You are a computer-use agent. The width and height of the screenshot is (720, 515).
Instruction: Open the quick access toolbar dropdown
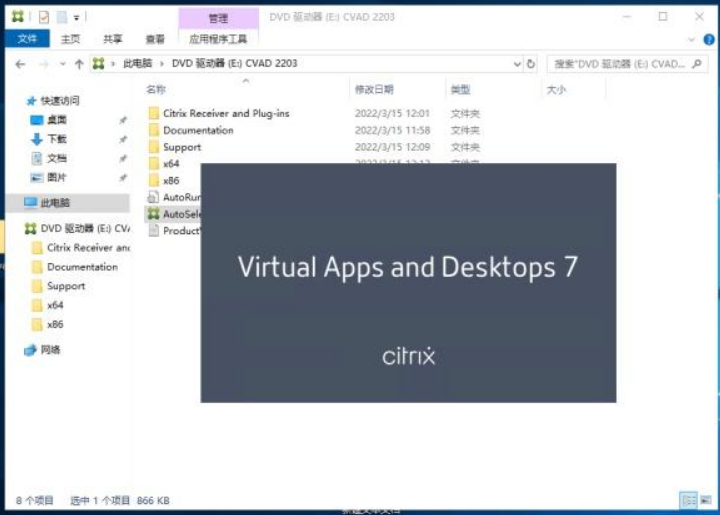click(x=76, y=18)
